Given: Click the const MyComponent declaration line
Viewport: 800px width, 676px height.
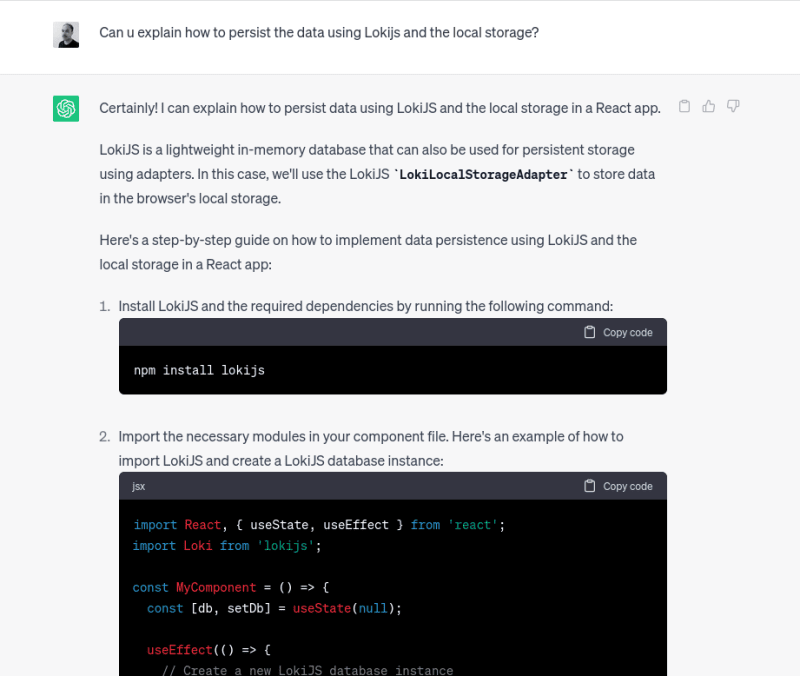Looking at the screenshot, I should coord(231,588).
